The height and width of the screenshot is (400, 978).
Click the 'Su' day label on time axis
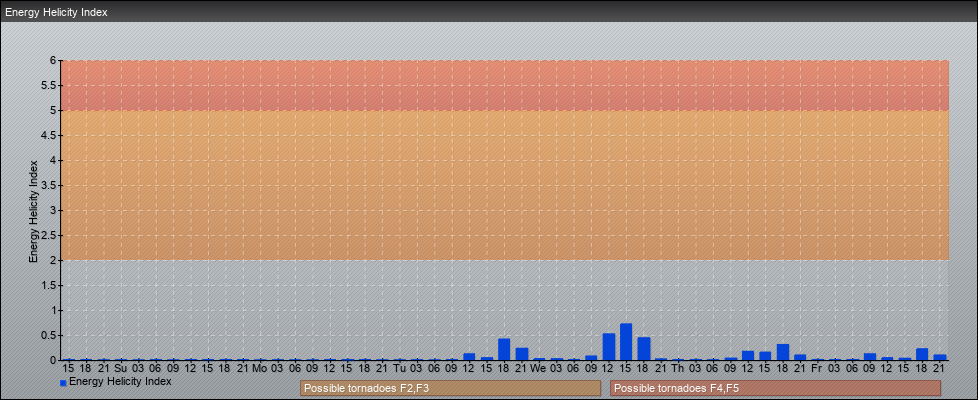(x=120, y=368)
